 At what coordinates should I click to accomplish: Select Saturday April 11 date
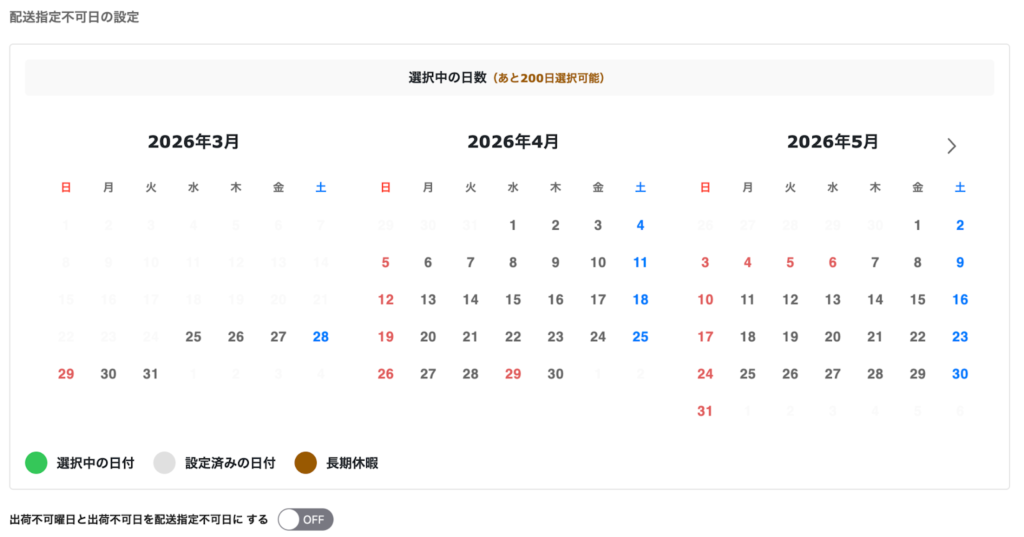(x=640, y=262)
